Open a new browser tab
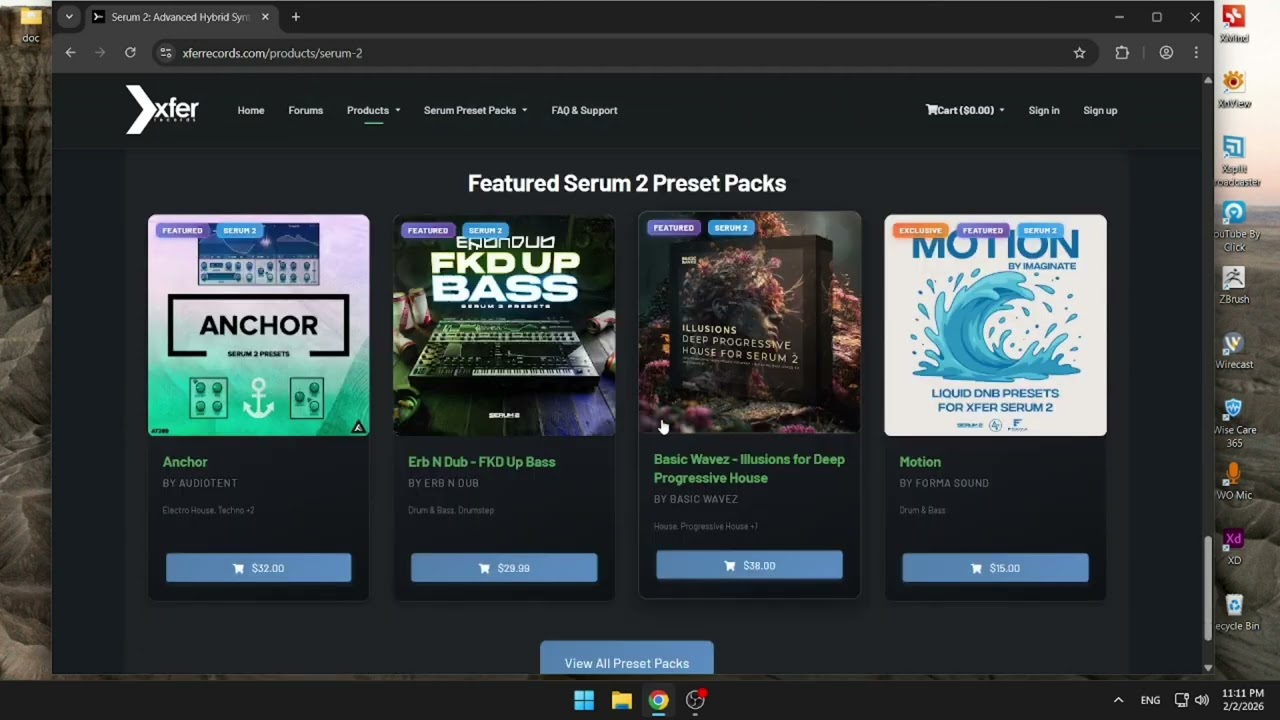Screen dimensions: 1280x720 point(295,17)
